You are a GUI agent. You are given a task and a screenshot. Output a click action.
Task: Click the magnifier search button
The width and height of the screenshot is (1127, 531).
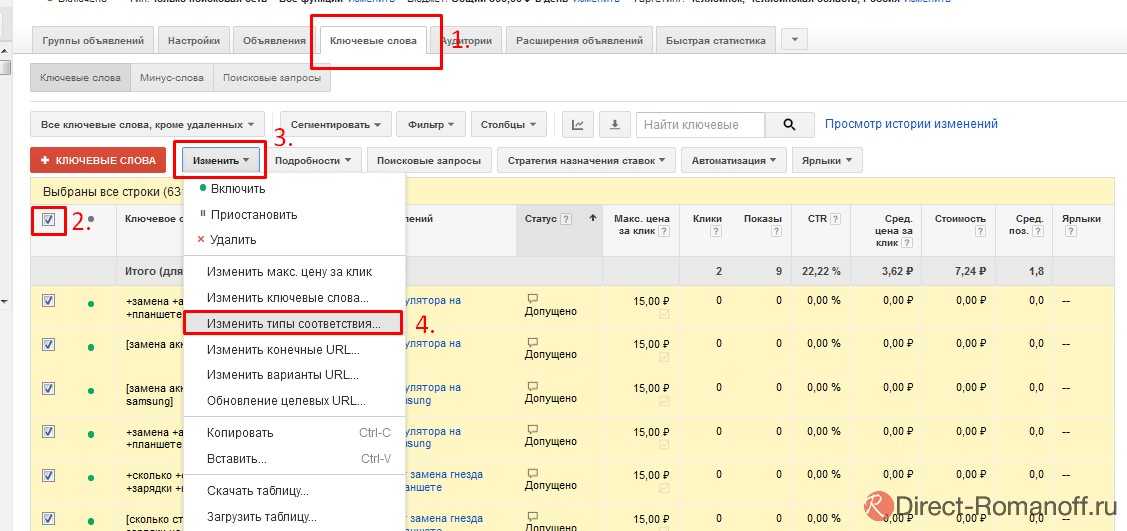pyautogui.click(x=789, y=124)
